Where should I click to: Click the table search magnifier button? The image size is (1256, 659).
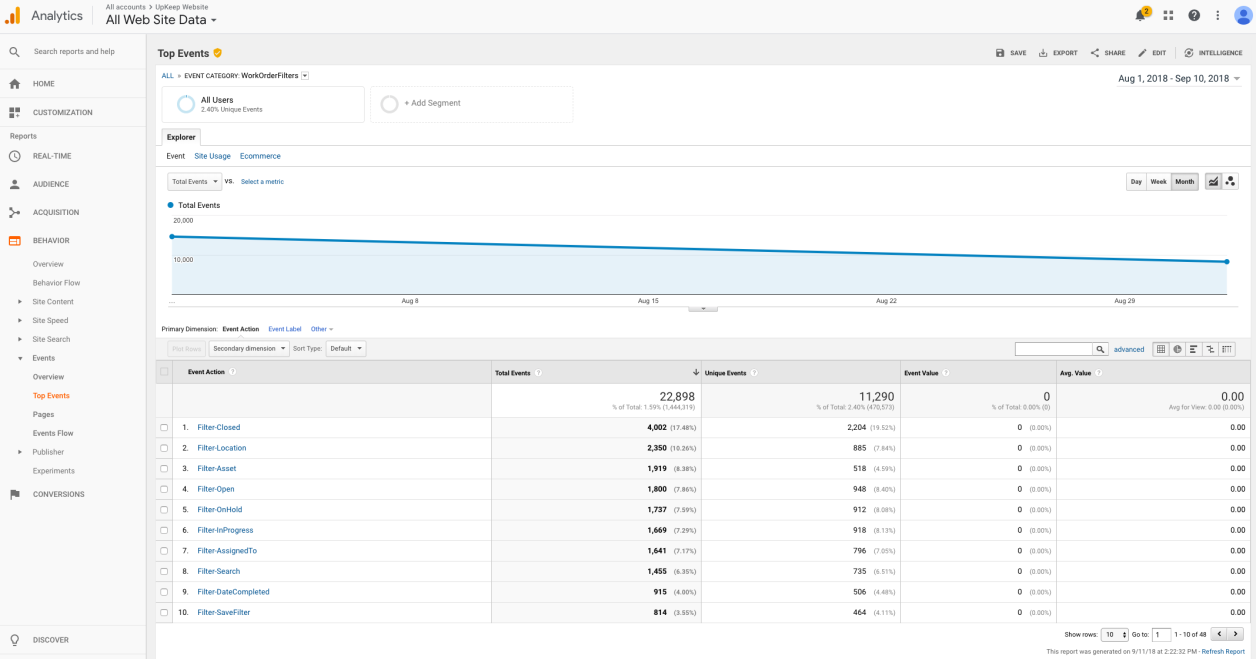[x=1101, y=349]
